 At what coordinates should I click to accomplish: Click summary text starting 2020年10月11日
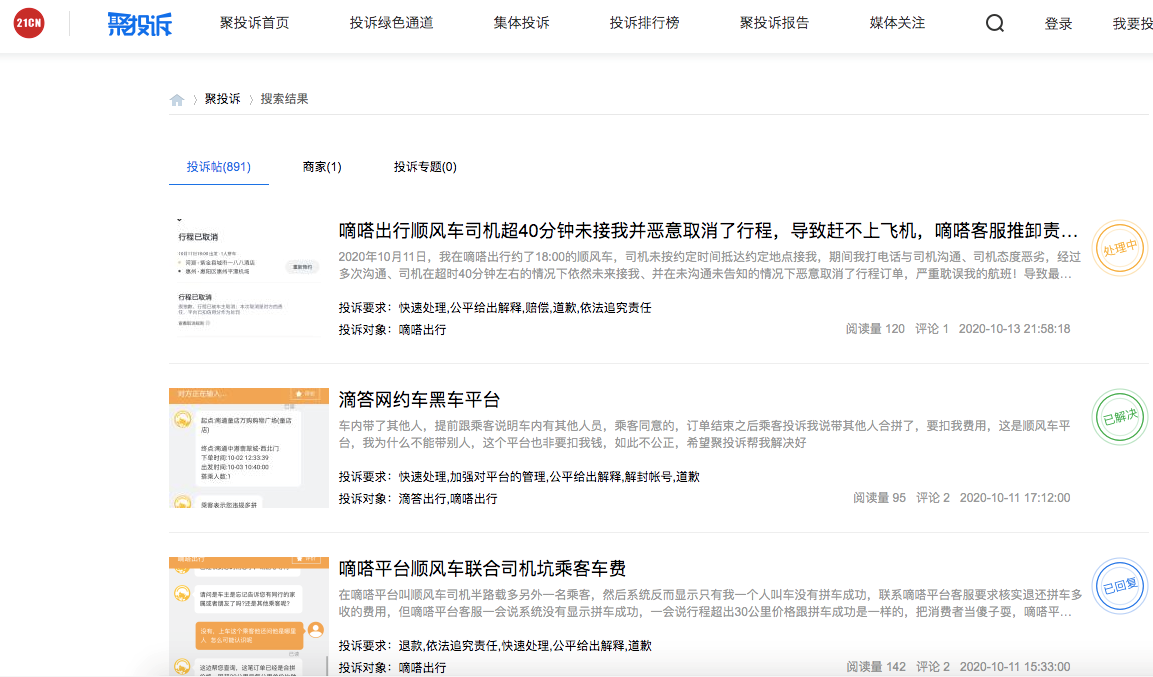tap(710, 265)
